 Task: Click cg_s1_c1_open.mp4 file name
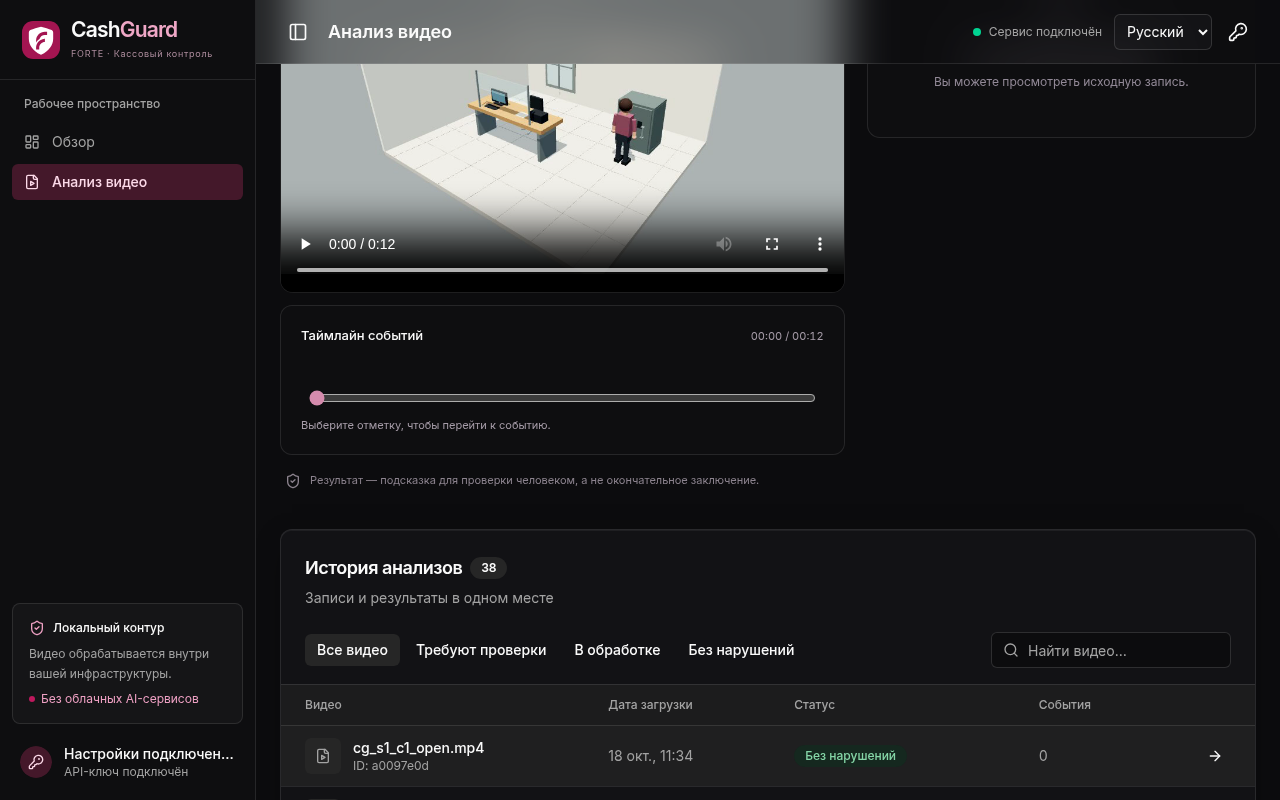pos(418,748)
